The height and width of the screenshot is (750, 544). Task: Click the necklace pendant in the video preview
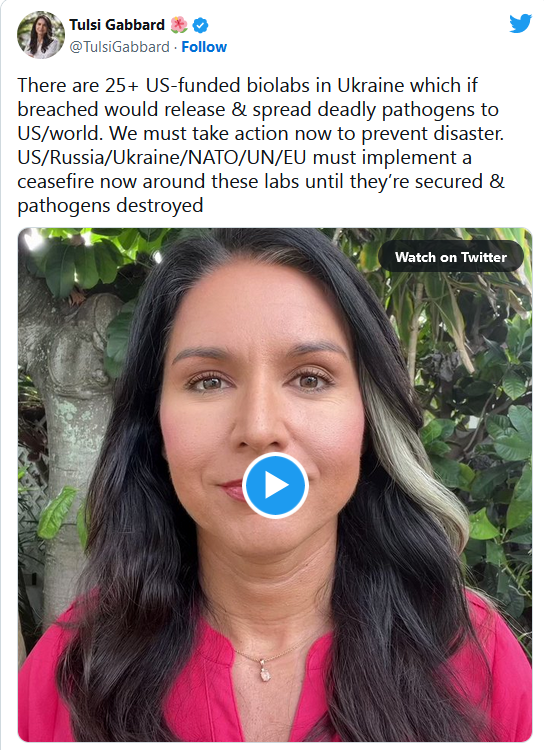tap(265, 670)
